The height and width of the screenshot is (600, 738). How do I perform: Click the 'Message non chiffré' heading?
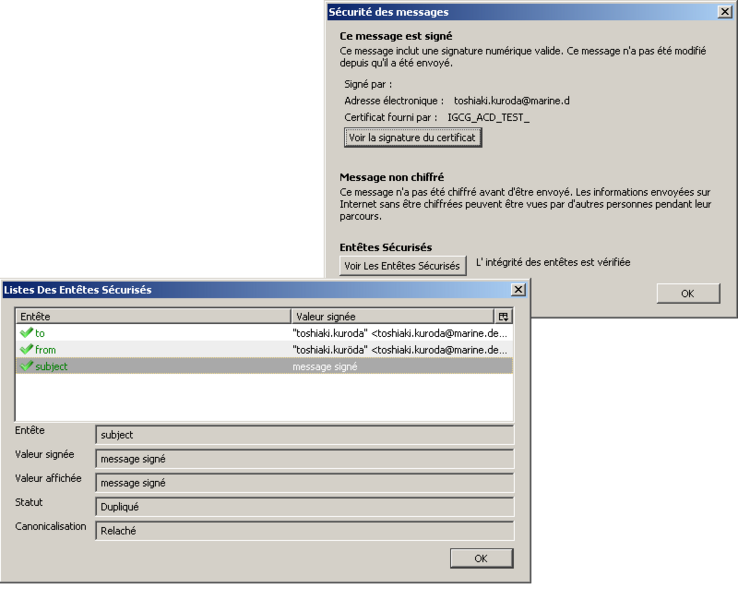(x=392, y=177)
